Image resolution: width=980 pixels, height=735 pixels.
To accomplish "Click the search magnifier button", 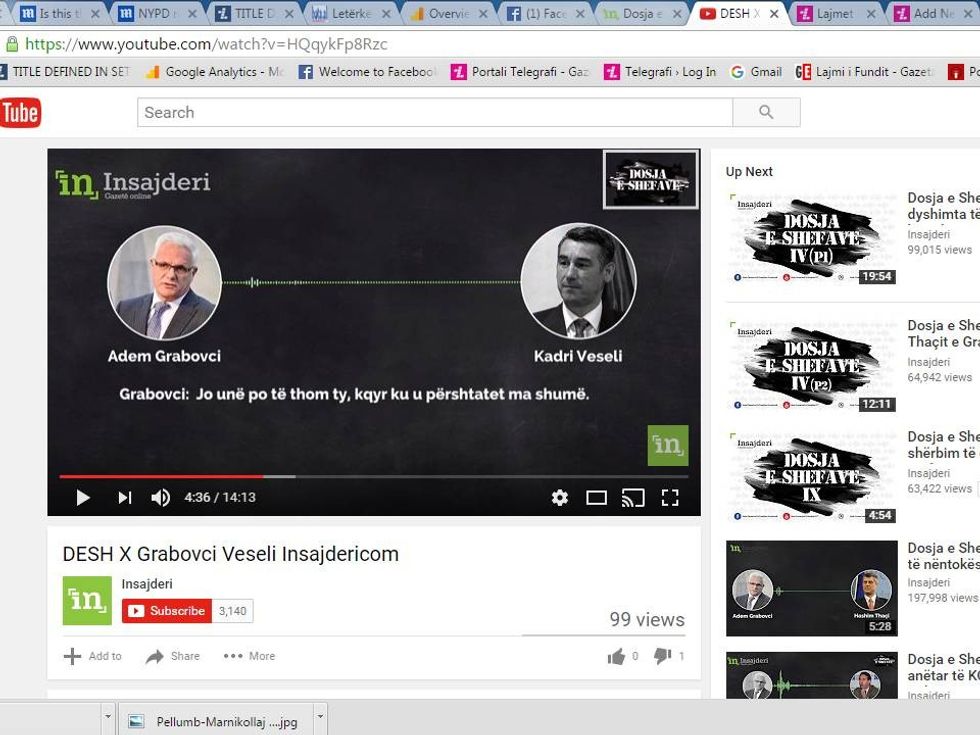I will [766, 112].
